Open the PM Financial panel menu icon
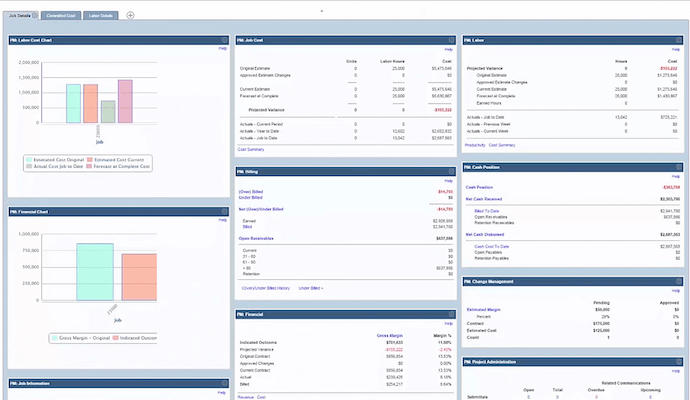690x400 pixels. tap(451, 314)
